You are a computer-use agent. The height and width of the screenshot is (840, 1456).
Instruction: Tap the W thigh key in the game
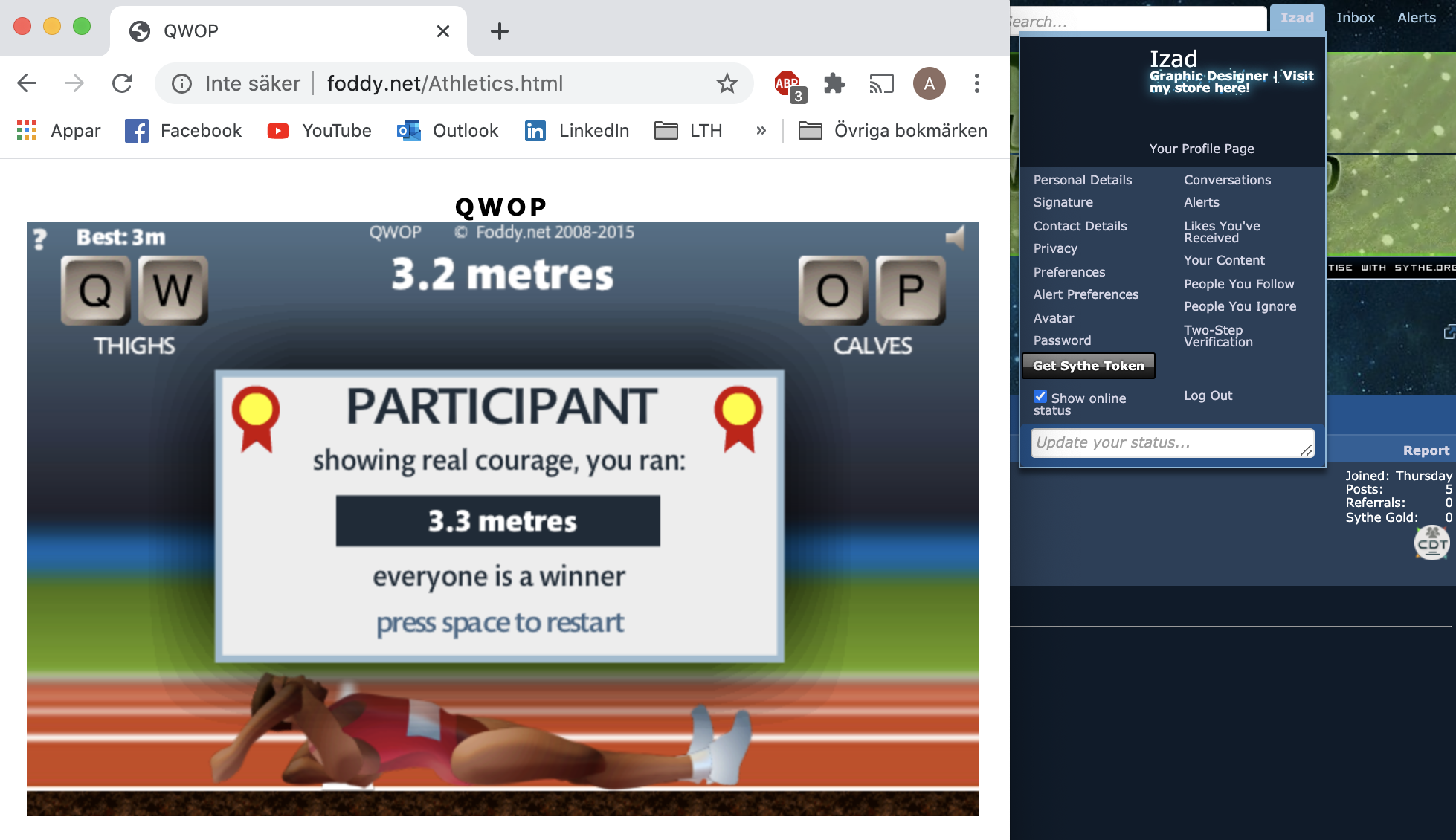point(173,290)
